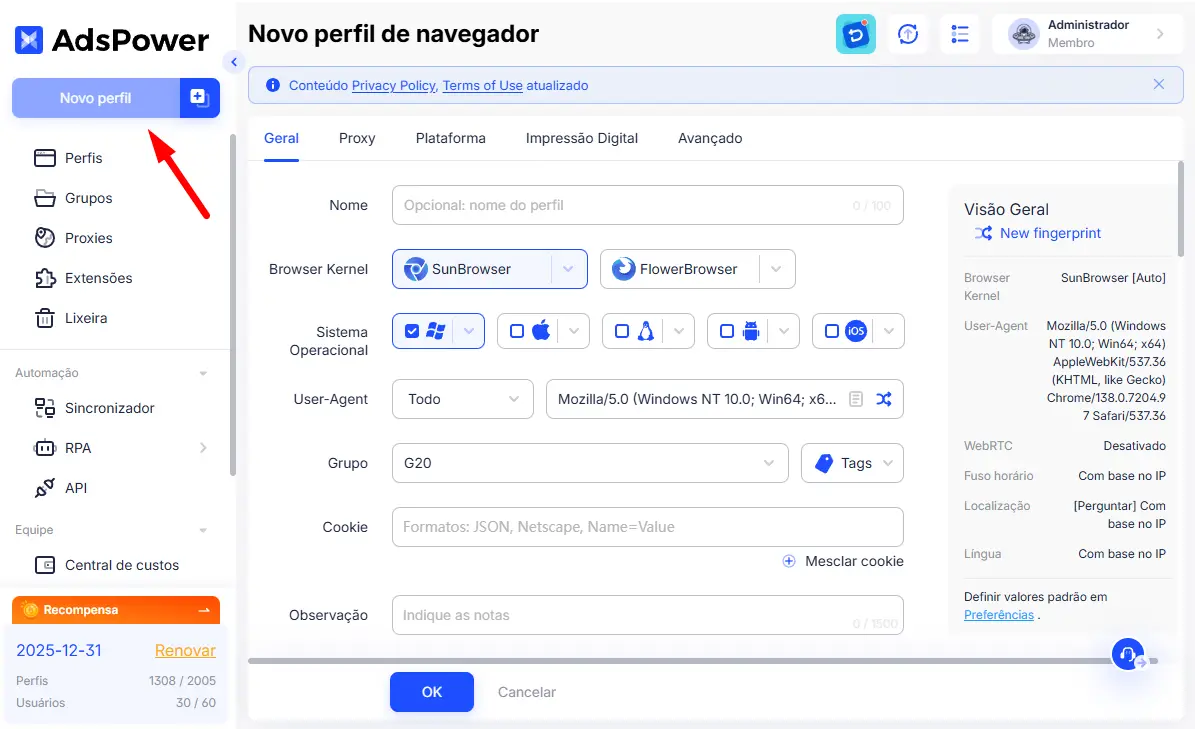Expand Windows version dropdown arrow
The height and width of the screenshot is (729, 1195).
(x=469, y=331)
